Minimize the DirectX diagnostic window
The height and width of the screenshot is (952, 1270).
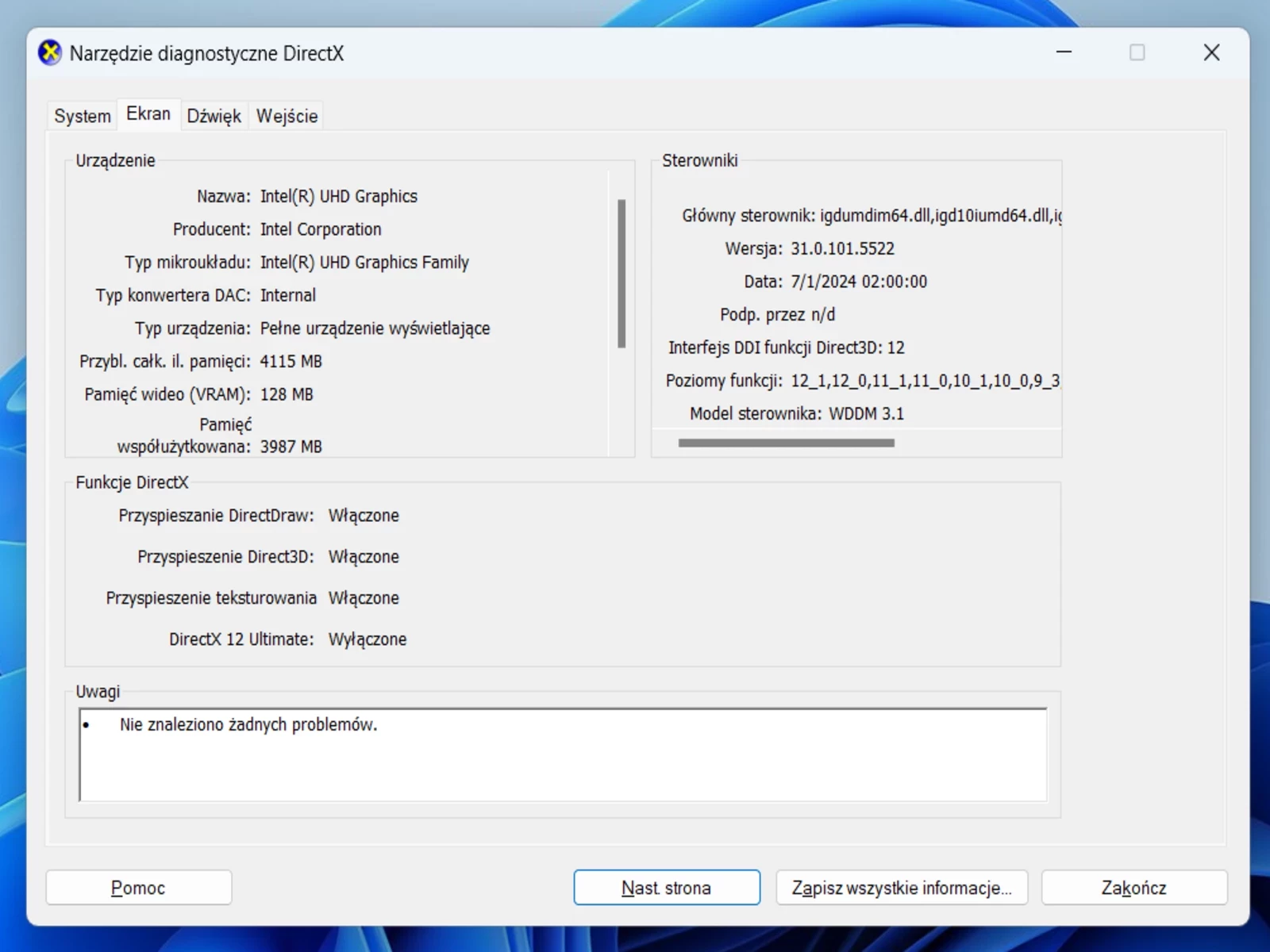pyautogui.click(x=1064, y=52)
